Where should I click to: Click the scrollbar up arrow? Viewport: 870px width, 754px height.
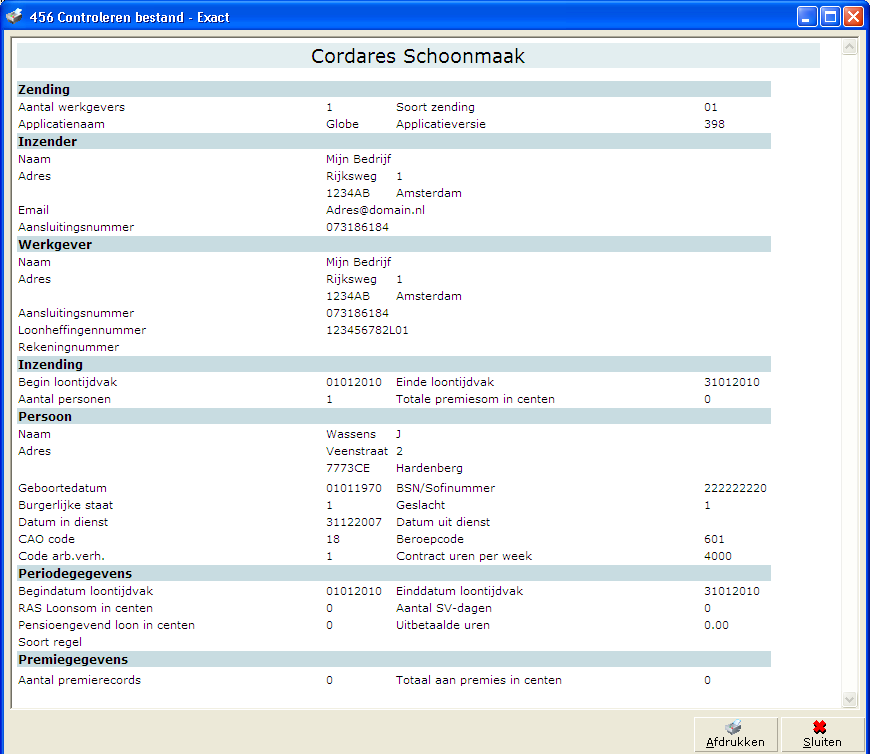click(x=850, y=47)
